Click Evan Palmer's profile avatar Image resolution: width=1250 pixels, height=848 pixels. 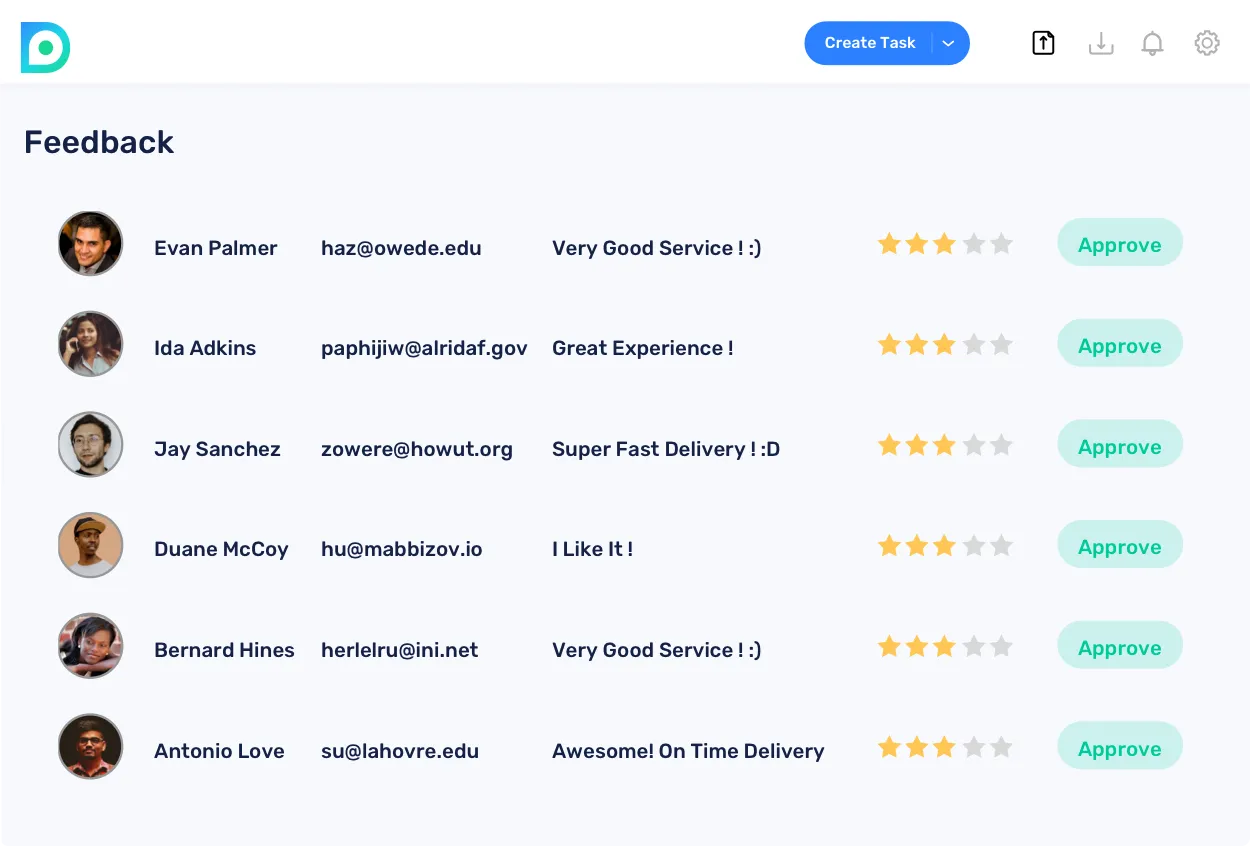(x=90, y=243)
